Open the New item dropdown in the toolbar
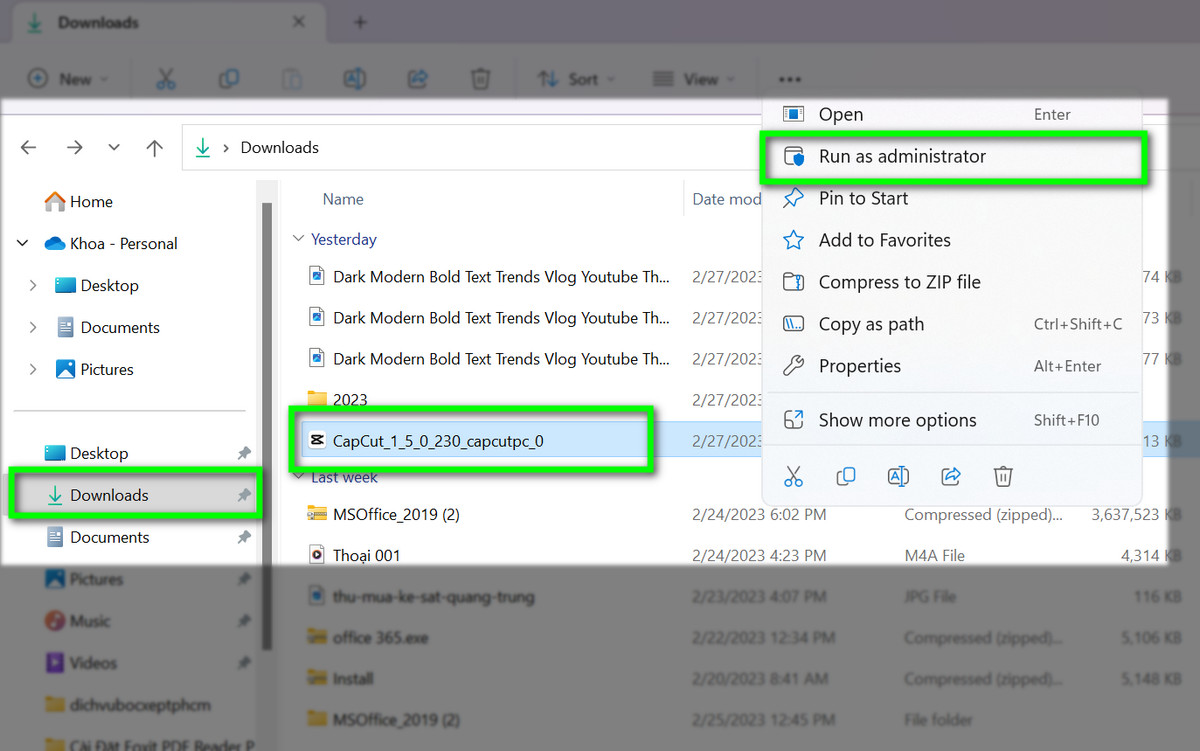 tap(67, 79)
